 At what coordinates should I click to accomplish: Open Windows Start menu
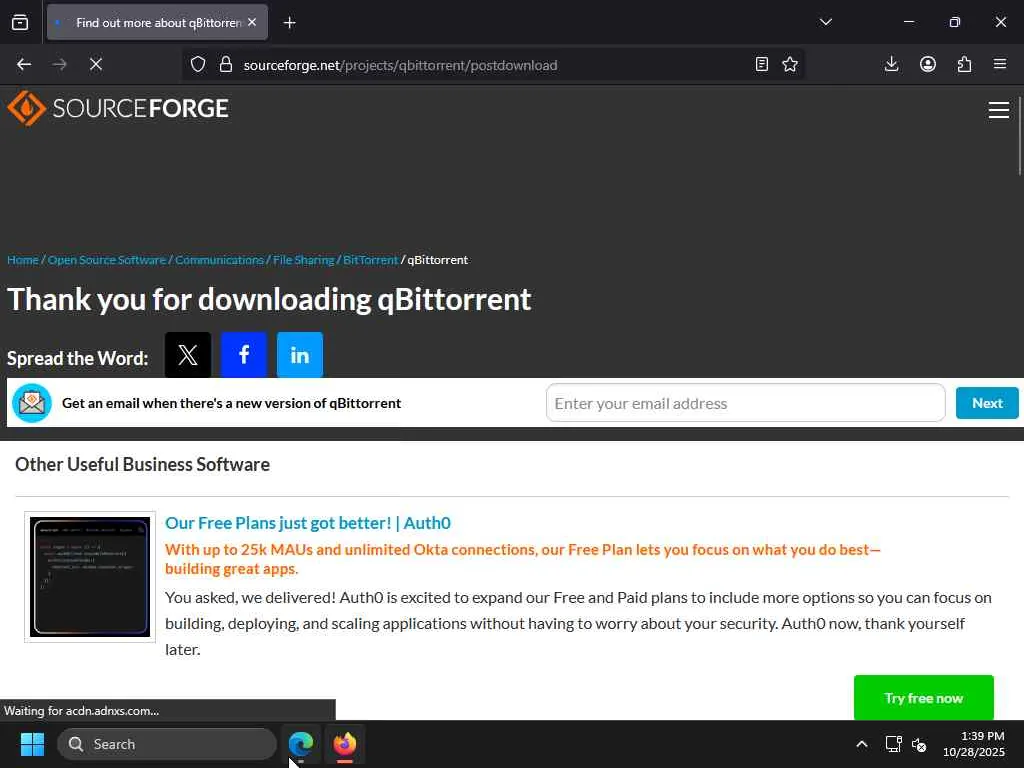(x=32, y=744)
